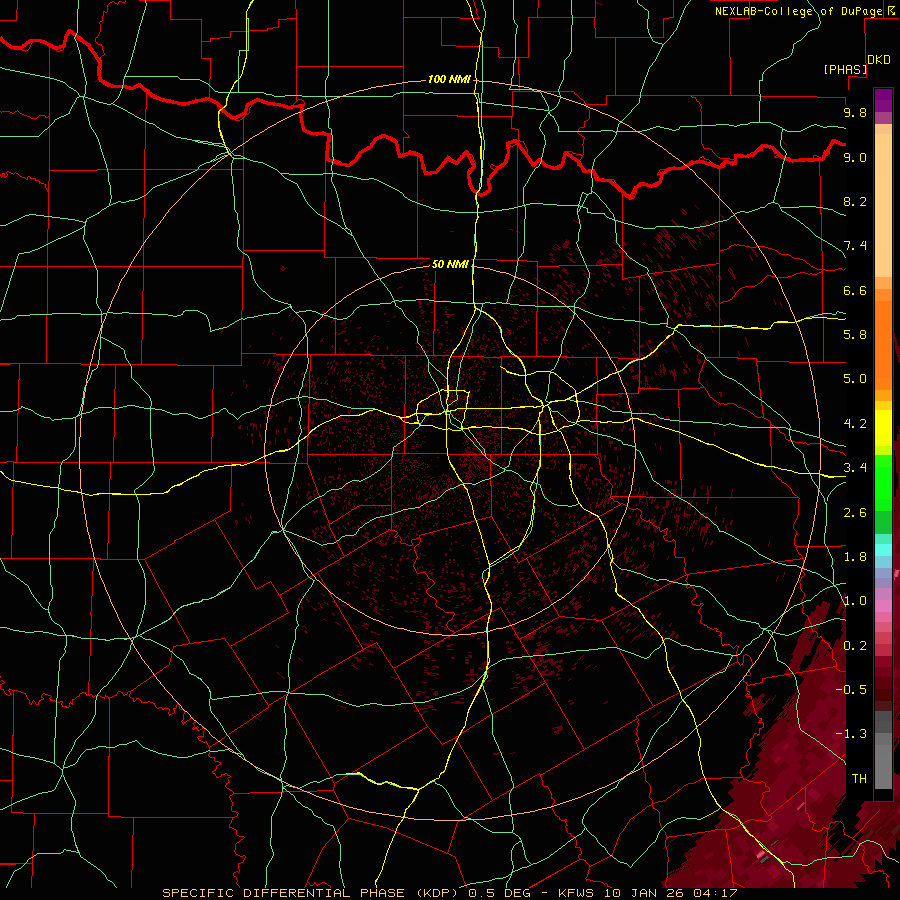Click the 5.8 scale value

[855, 335]
